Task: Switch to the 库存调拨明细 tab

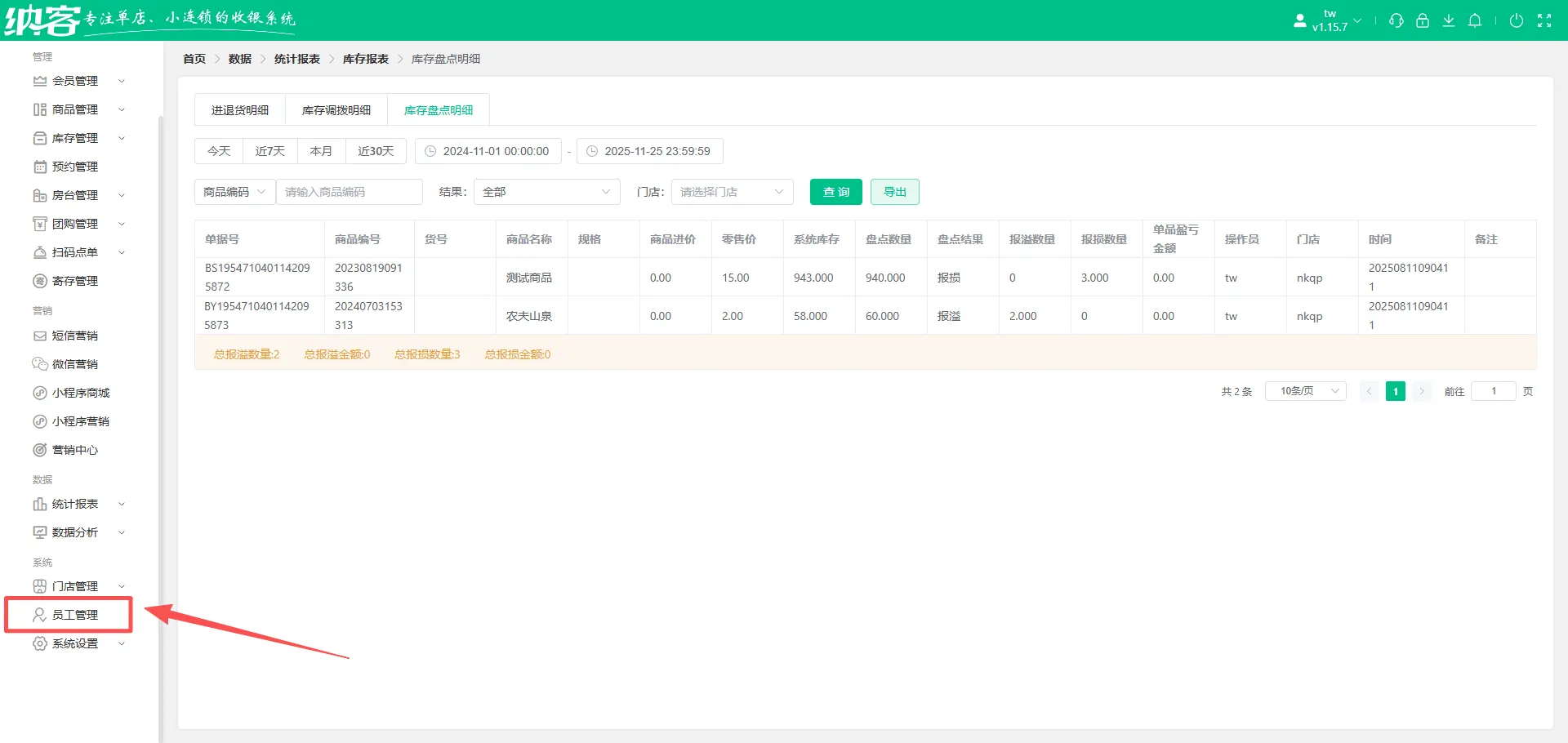Action: [336, 110]
